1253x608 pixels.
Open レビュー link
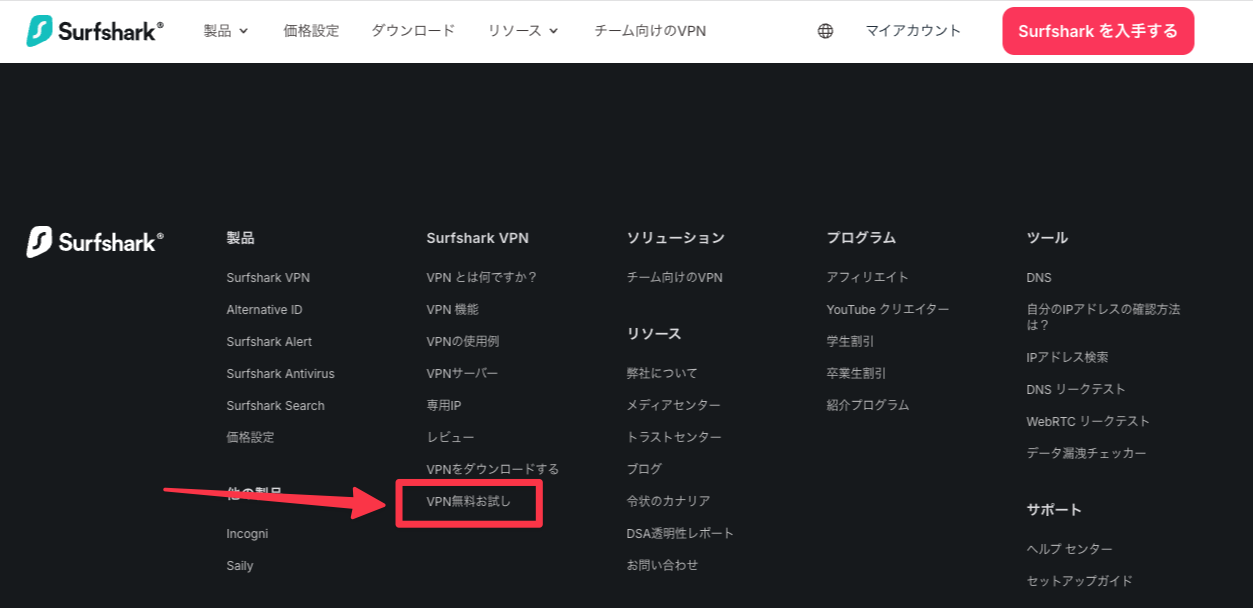pyautogui.click(x=450, y=437)
